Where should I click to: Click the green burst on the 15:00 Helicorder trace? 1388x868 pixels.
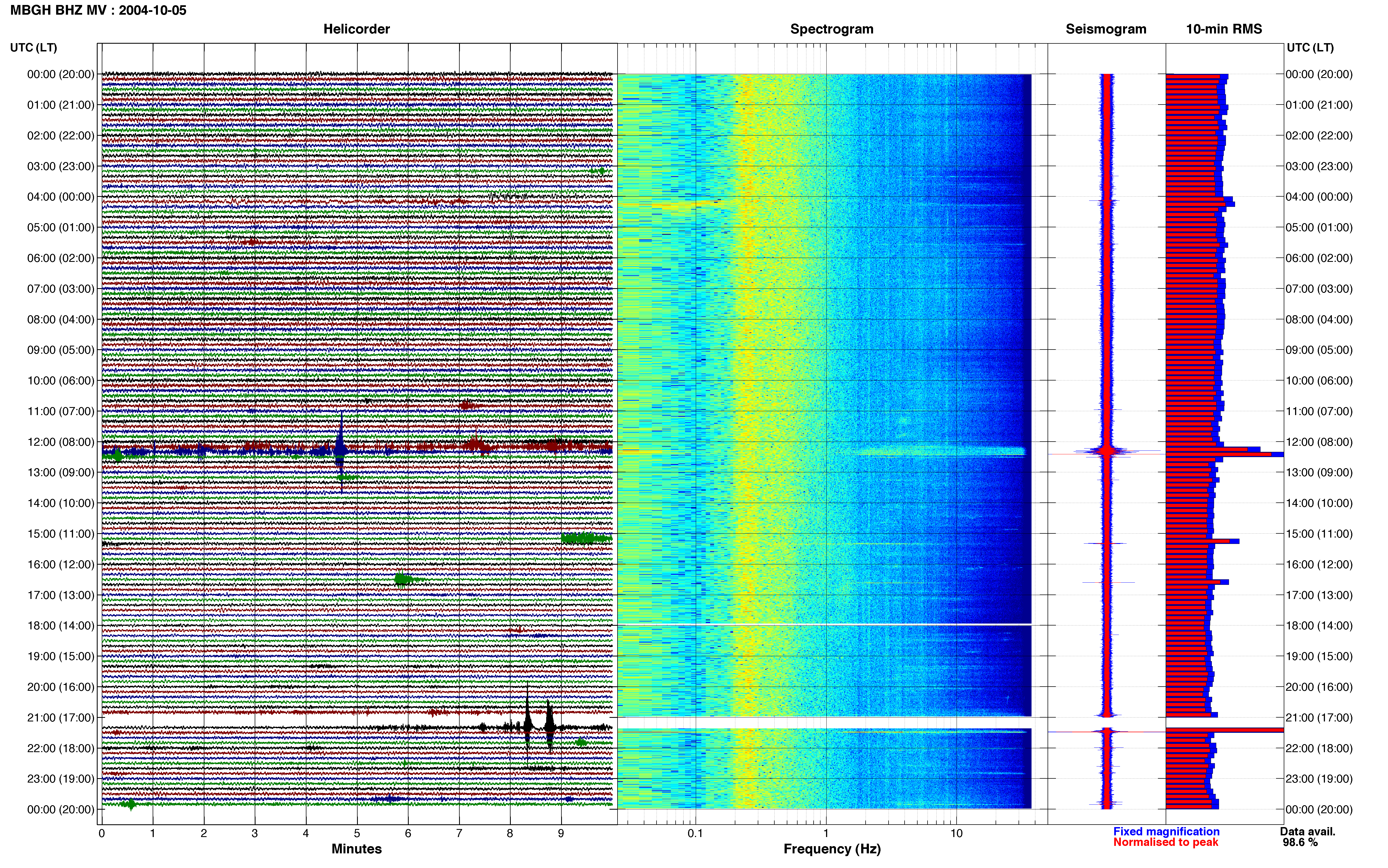[586, 538]
